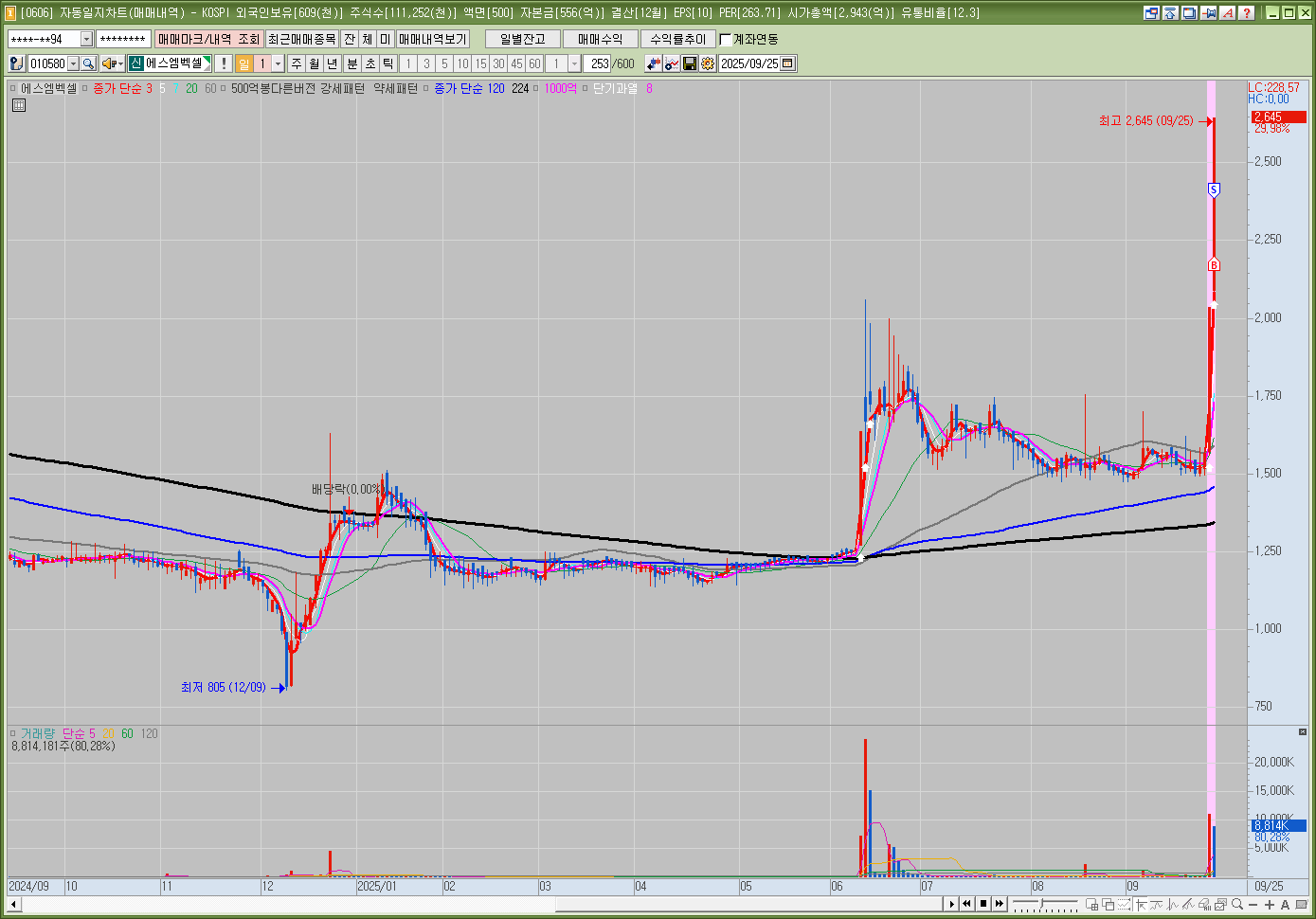Click the pin window icon in title bar
Screen dimensions: 1316x919
coord(1209,12)
